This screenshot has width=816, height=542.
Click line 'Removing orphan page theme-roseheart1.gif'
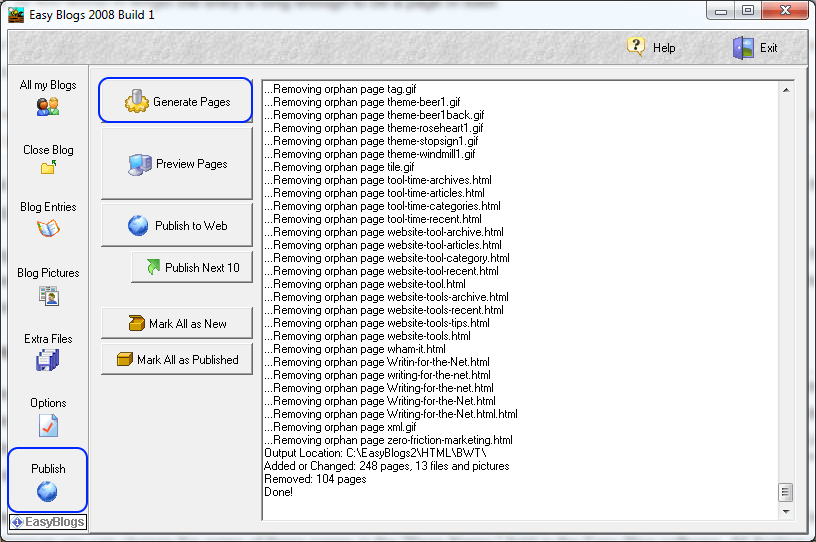pos(374,128)
